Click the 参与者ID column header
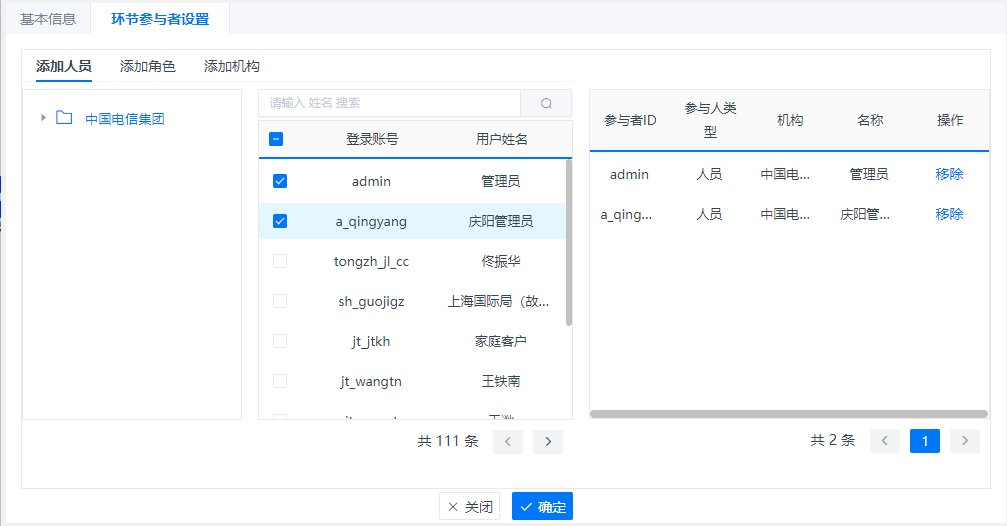 point(630,120)
